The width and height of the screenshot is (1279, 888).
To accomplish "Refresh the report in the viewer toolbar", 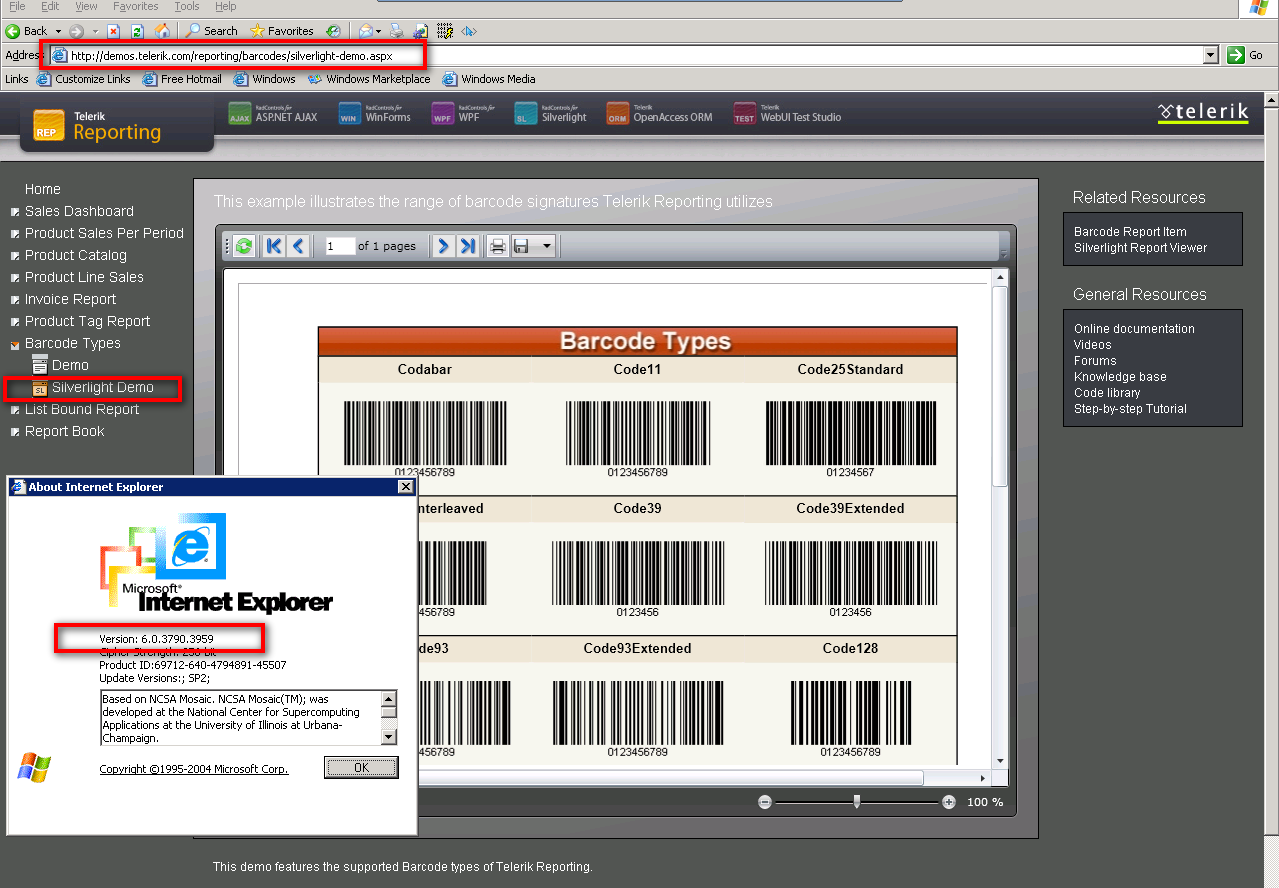I will [244, 246].
